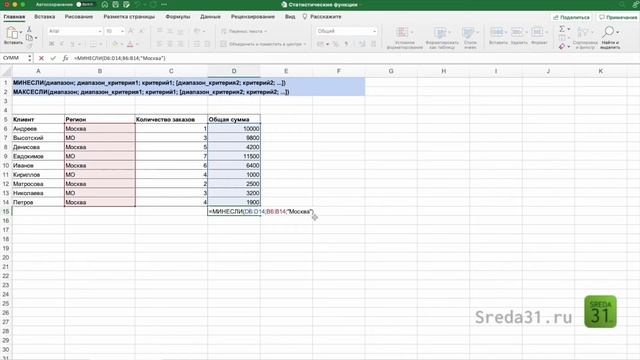Expand Find and Select dropdown arrow

coord(618,32)
